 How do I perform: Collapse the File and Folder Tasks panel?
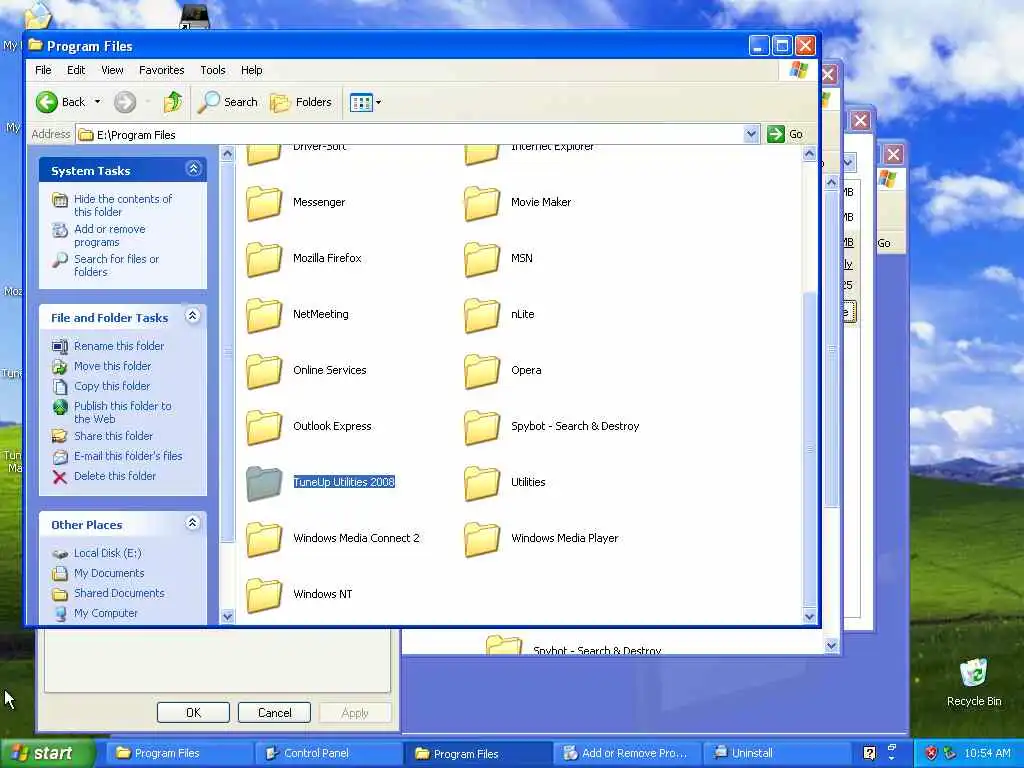click(192, 316)
